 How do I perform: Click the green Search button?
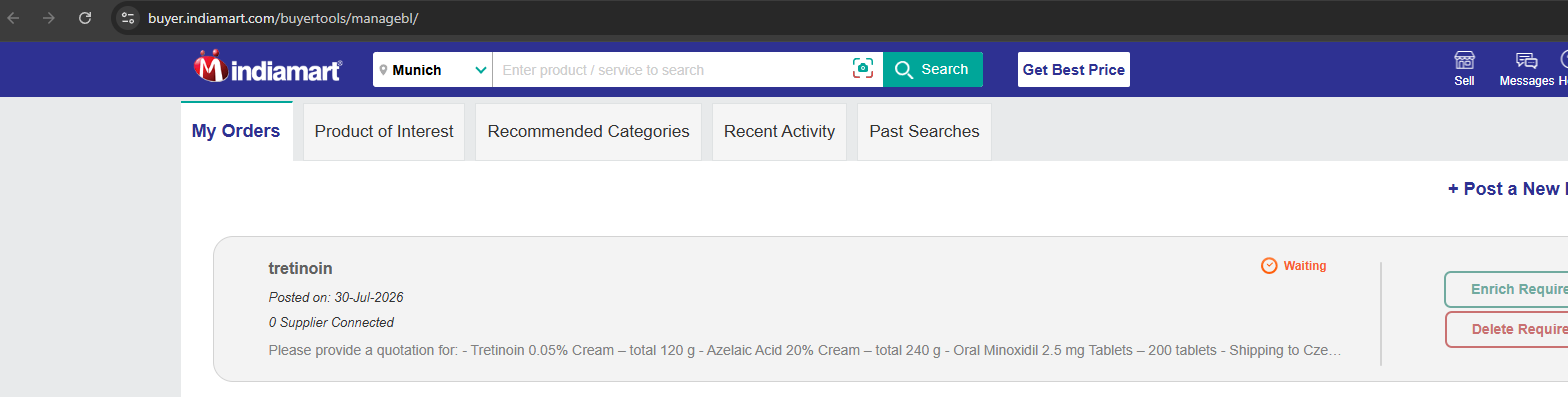(933, 69)
